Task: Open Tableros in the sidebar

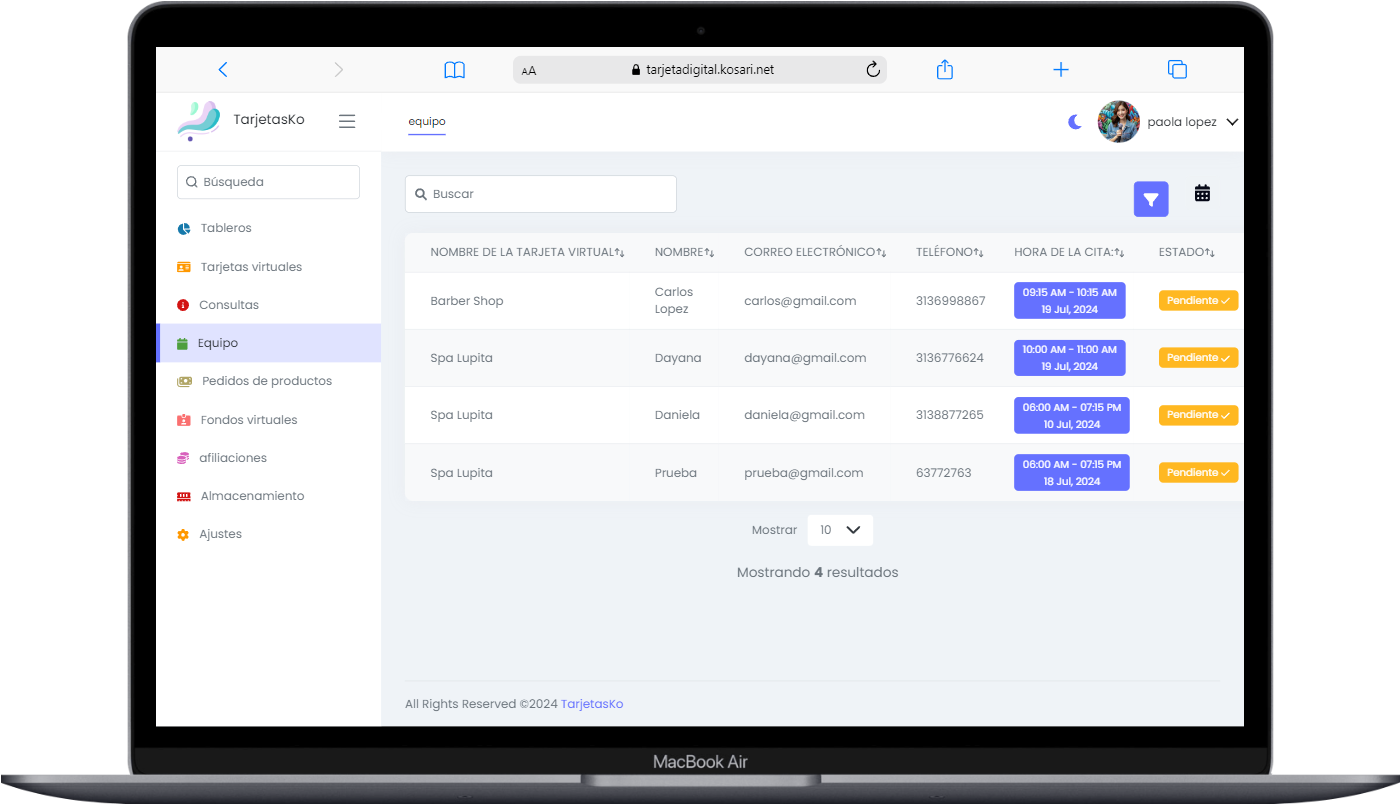Action: click(226, 228)
